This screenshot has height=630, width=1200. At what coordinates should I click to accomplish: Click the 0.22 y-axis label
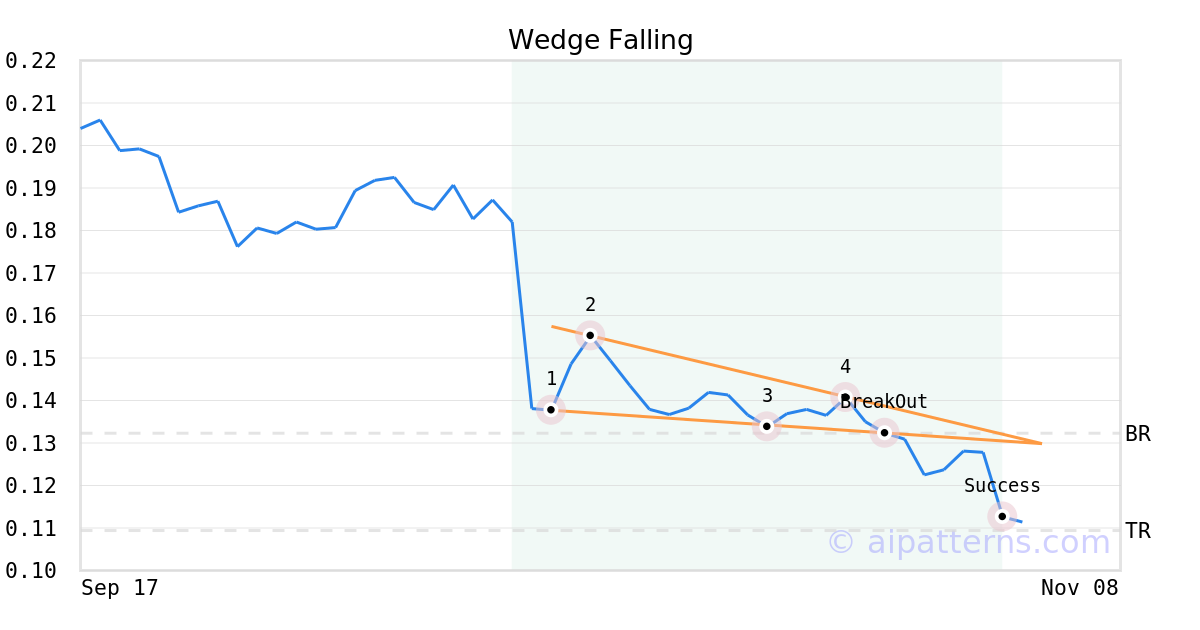click(x=30, y=61)
